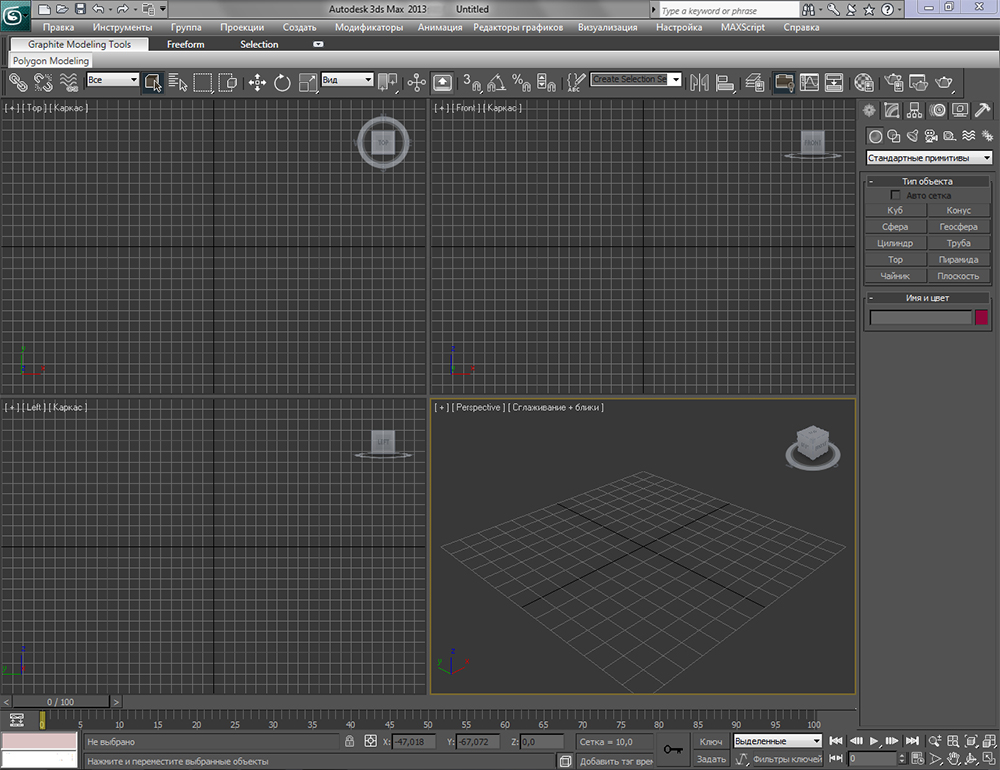The image size is (1000, 770).
Task: Click in the object name field
Action: [920, 317]
